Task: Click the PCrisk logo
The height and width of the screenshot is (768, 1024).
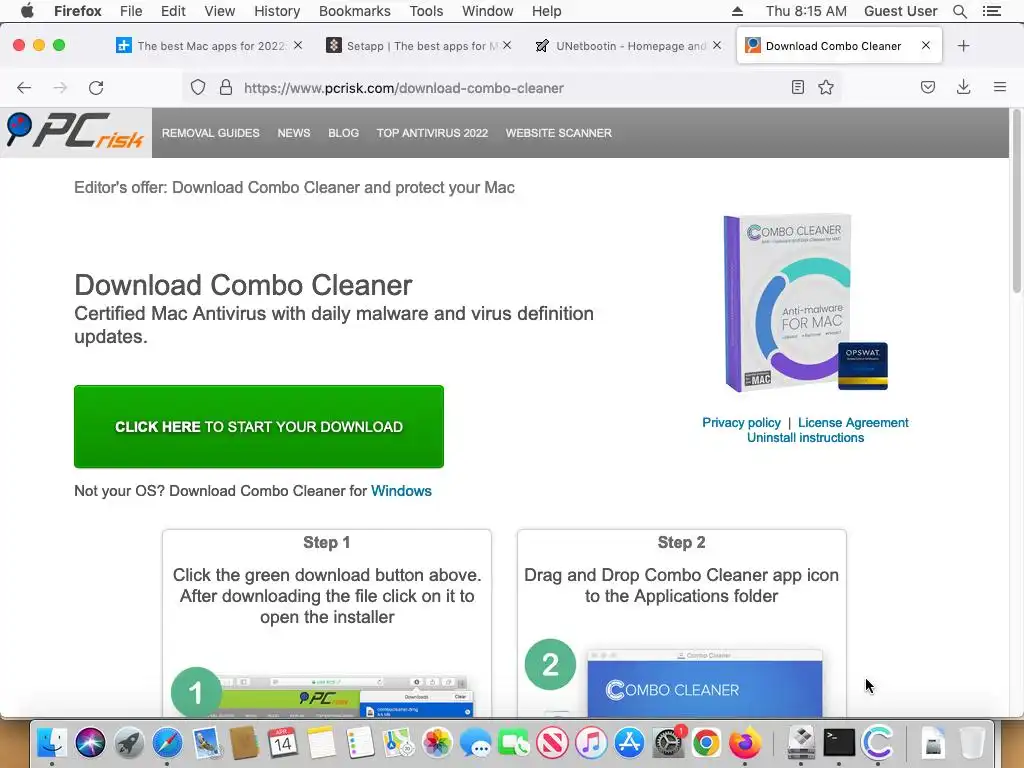Action: coord(76,131)
